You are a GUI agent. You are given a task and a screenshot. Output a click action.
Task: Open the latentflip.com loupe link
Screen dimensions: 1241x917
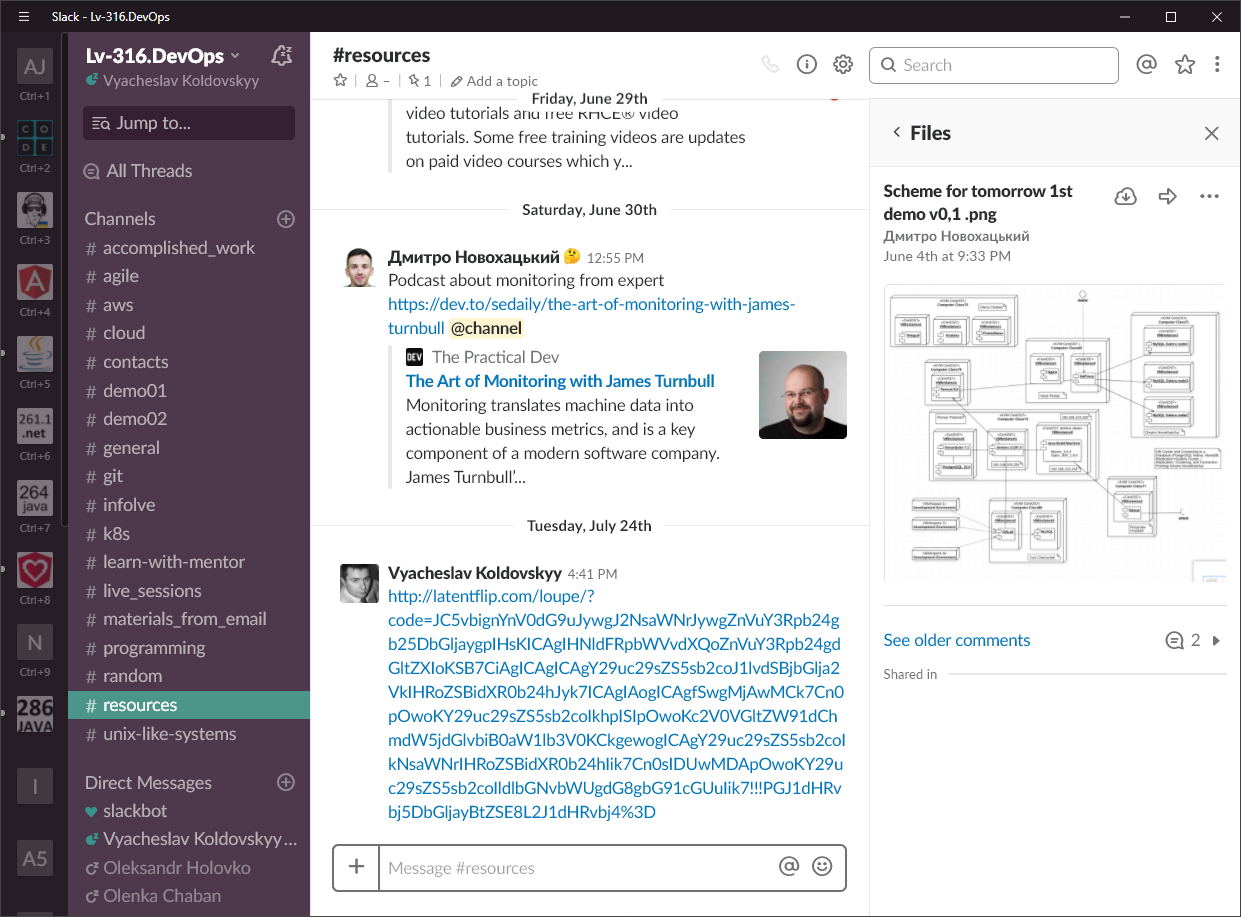[615, 704]
